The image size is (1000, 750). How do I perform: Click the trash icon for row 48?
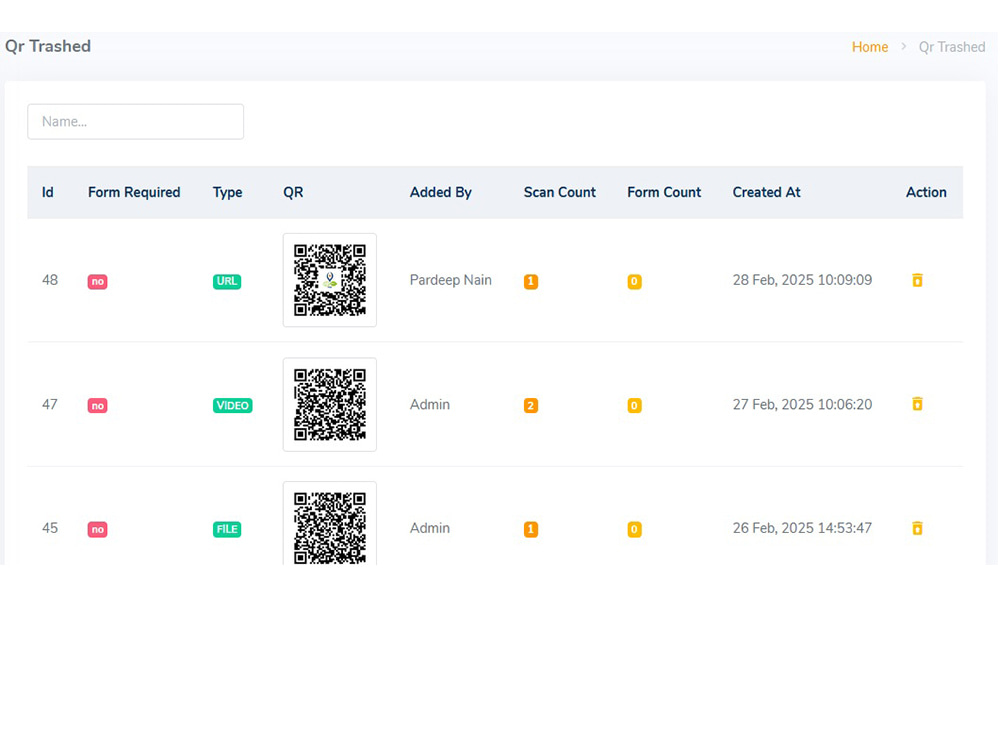point(917,280)
